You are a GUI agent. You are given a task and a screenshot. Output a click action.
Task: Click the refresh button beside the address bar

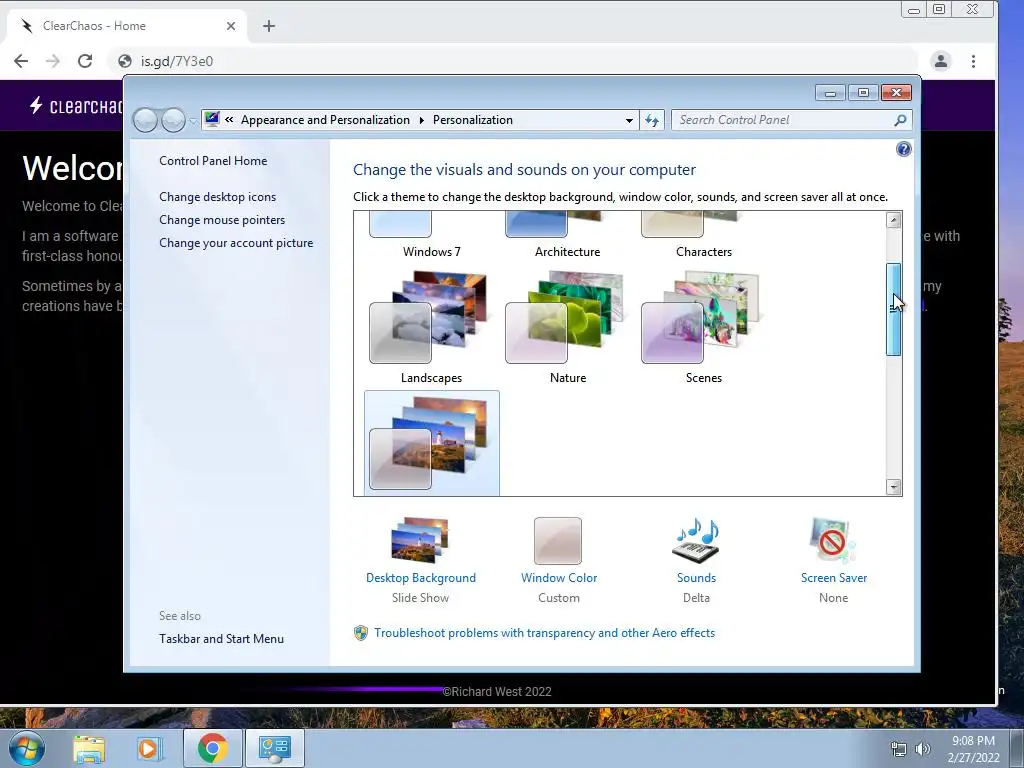click(x=652, y=120)
